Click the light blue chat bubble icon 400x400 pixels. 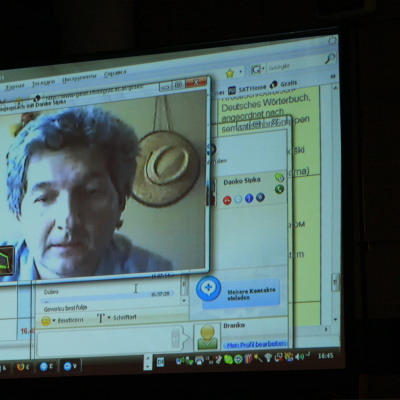point(238,199)
